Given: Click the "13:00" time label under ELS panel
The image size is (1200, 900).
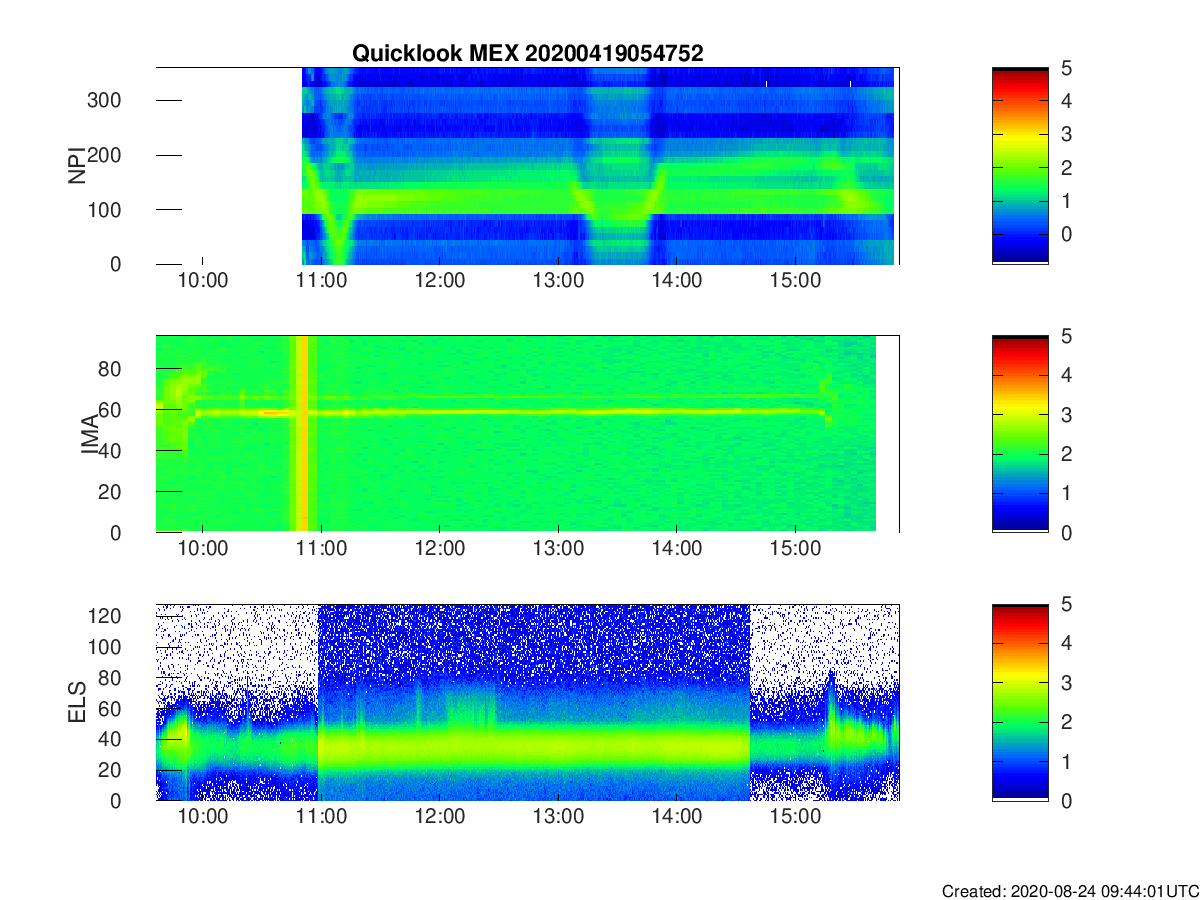Looking at the screenshot, I should [x=558, y=817].
